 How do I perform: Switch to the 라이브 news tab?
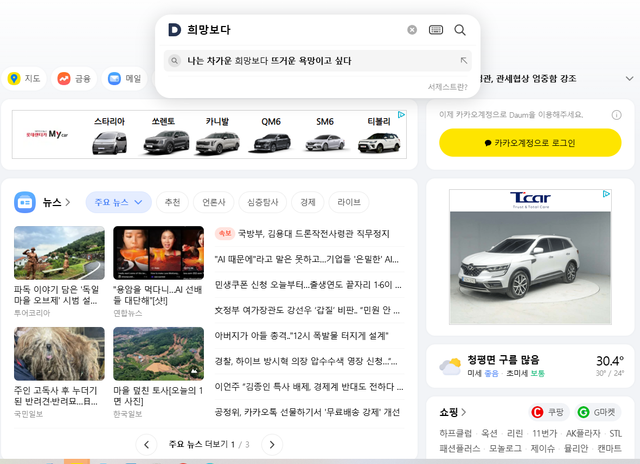coord(349,202)
